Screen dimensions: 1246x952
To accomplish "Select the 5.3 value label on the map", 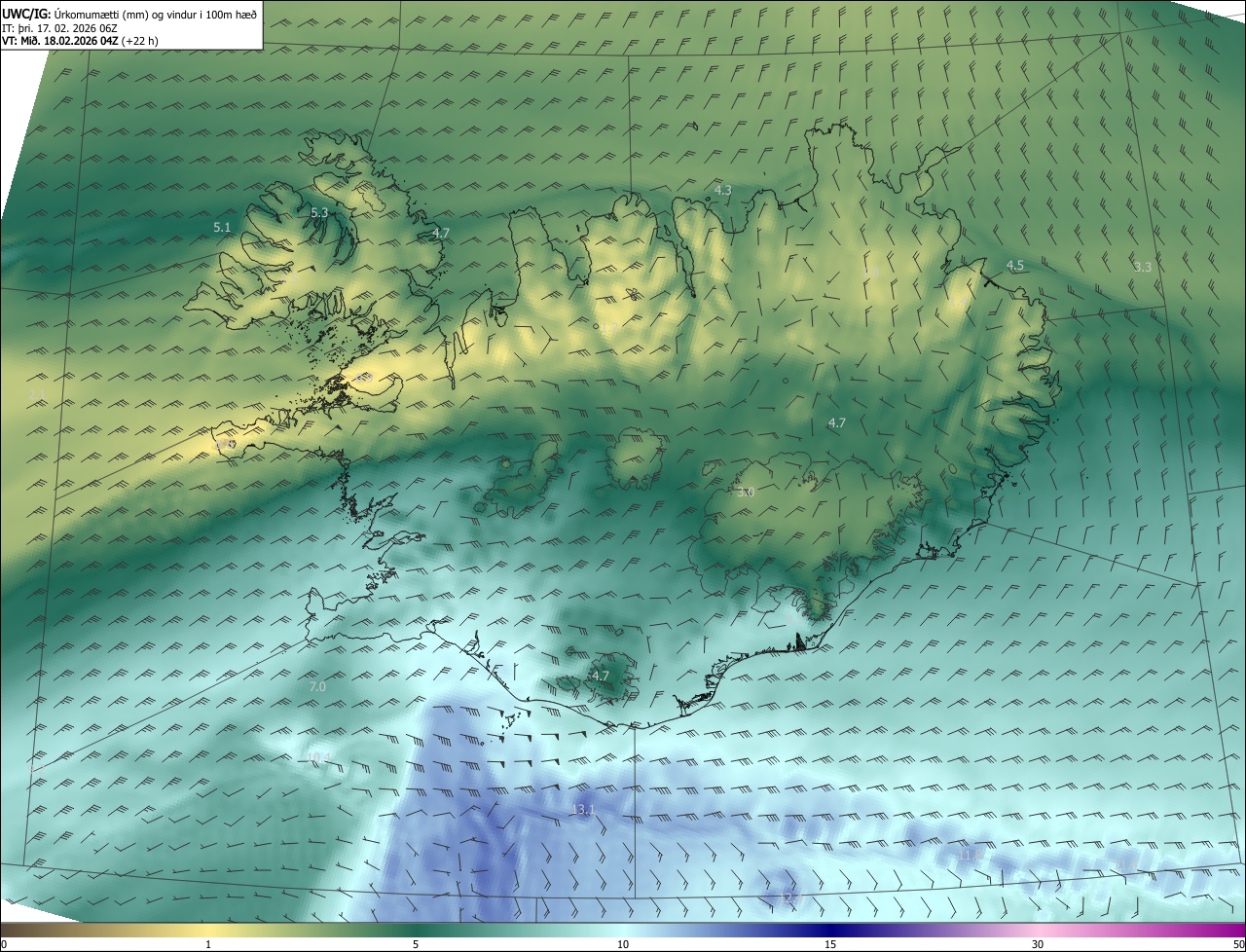I will pyautogui.click(x=319, y=212).
